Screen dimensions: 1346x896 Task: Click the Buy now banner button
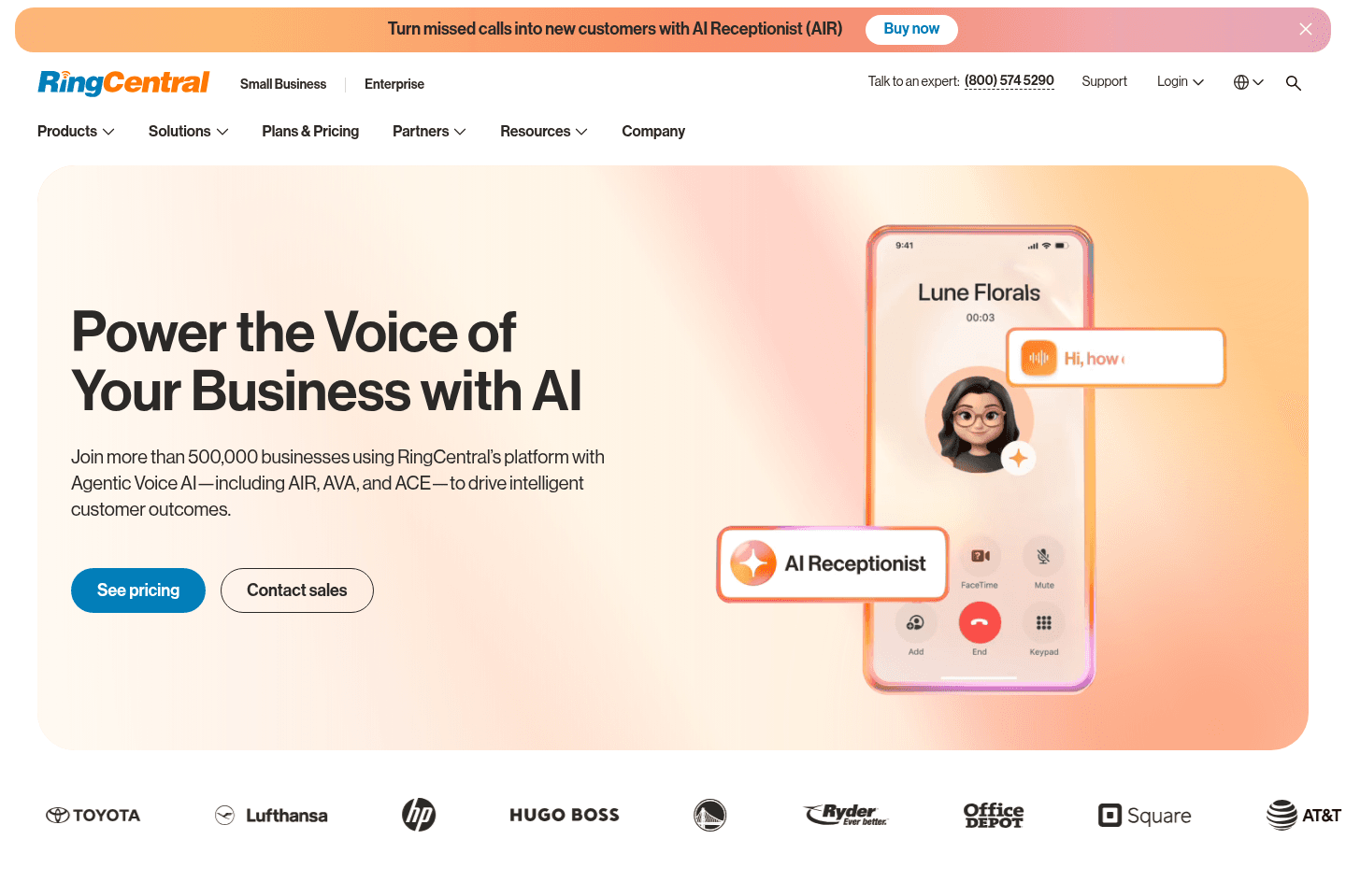click(x=911, y=29)
